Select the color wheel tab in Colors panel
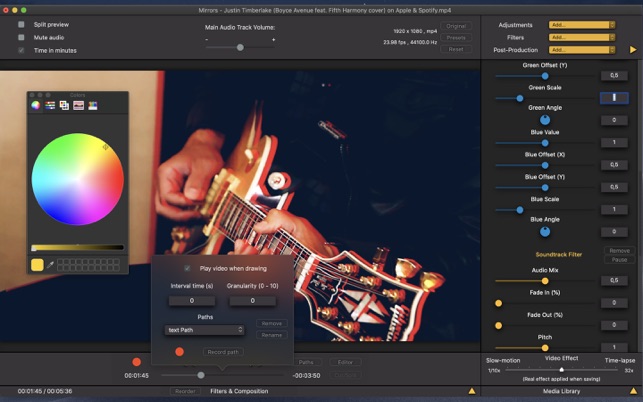Viewport: 643px width, 402px height. [x=36, y=105]
